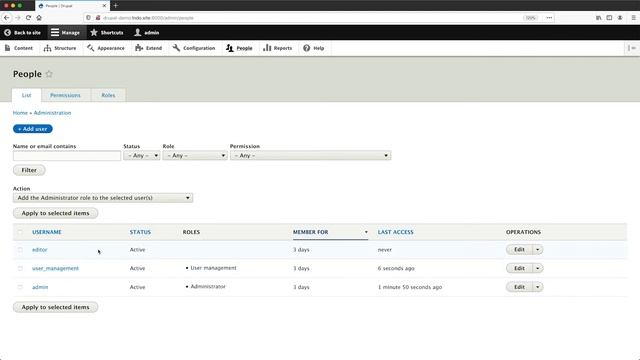Screen dimensions: 640x360
Task: Open the Role filter dropdown
Action: point(195,156)
